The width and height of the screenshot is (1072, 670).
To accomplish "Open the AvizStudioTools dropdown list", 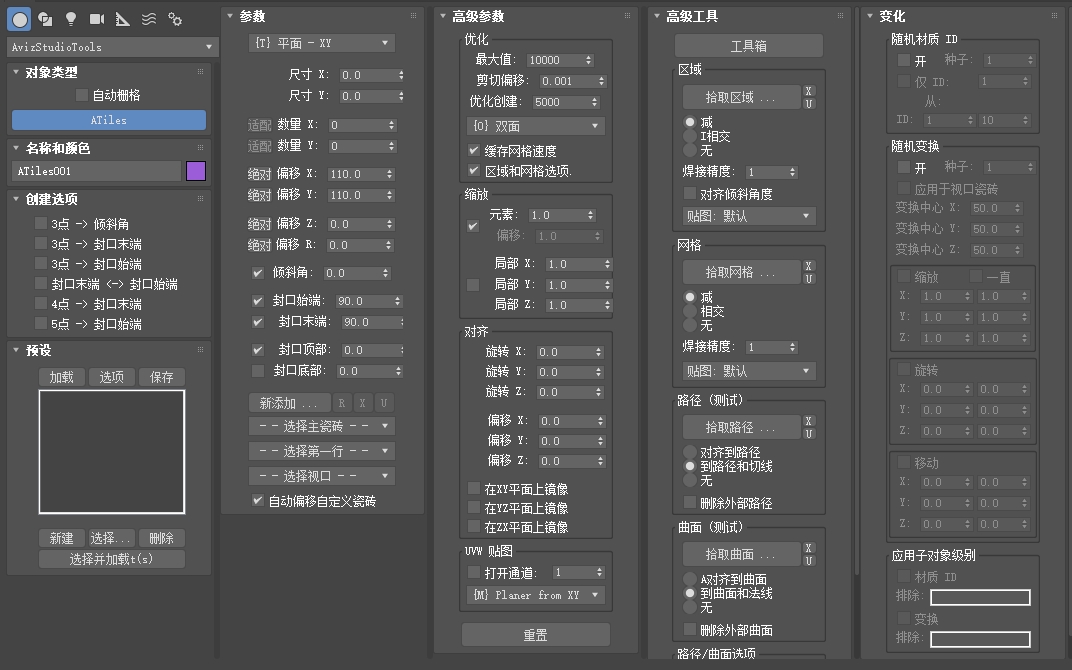I will (x=108, y=46).
